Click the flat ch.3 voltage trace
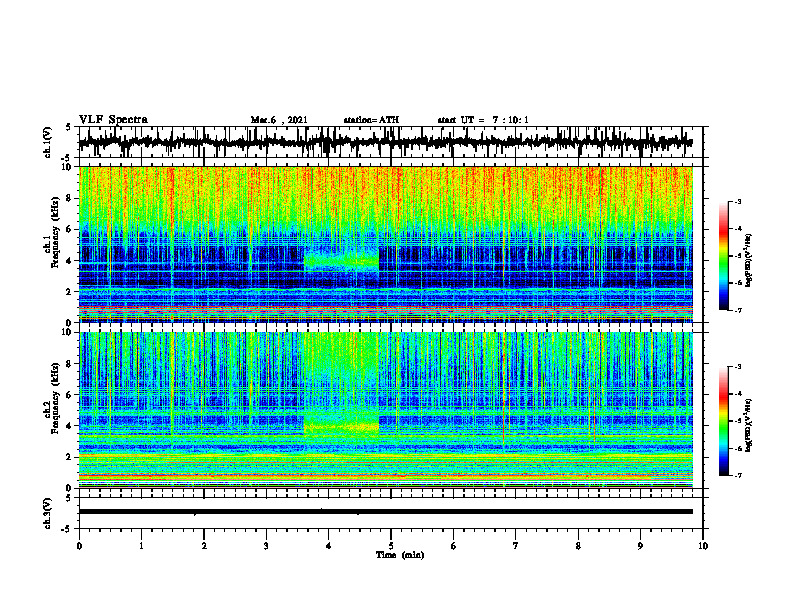 [x=385, y=512]
